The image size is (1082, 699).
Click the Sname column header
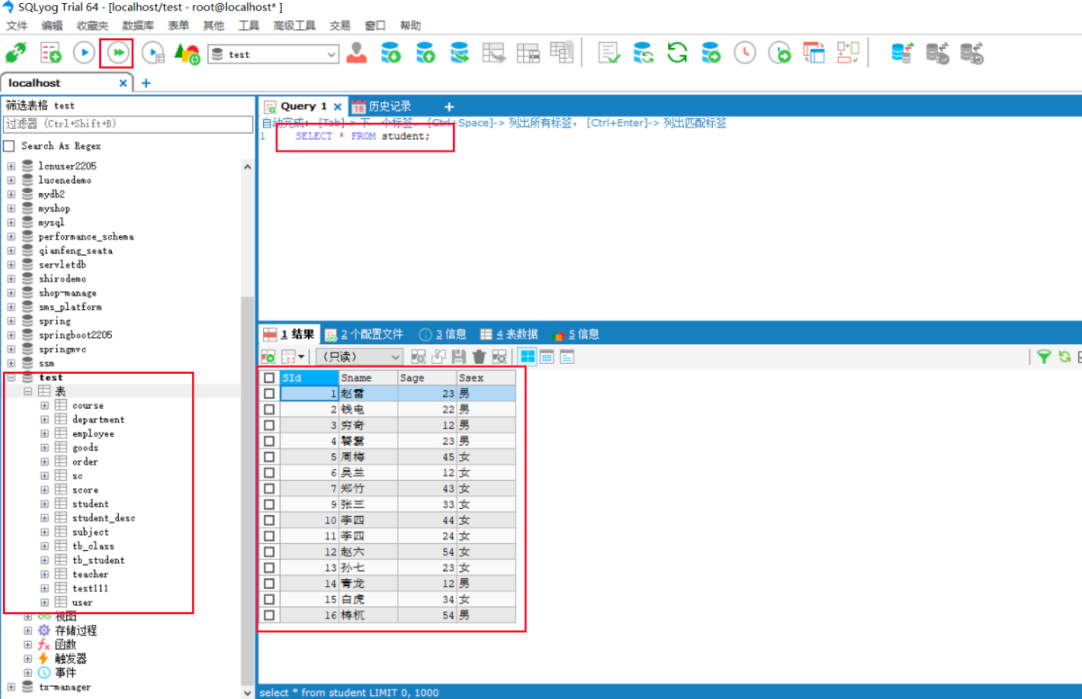click(x=366, y=378)
